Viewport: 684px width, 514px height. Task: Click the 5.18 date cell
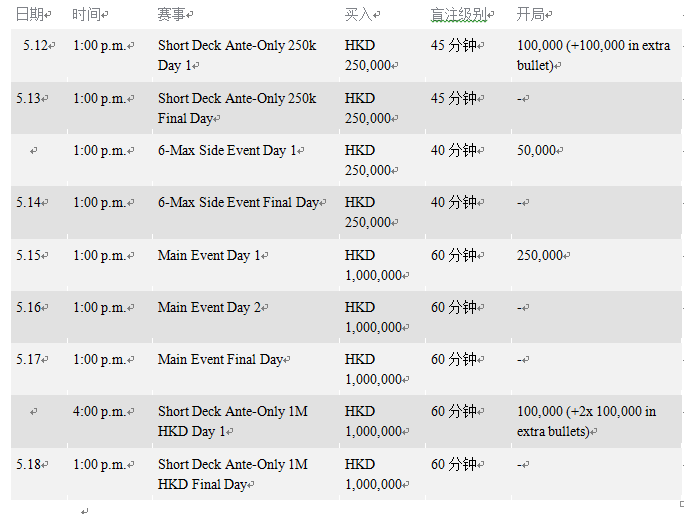pos(30,464)
